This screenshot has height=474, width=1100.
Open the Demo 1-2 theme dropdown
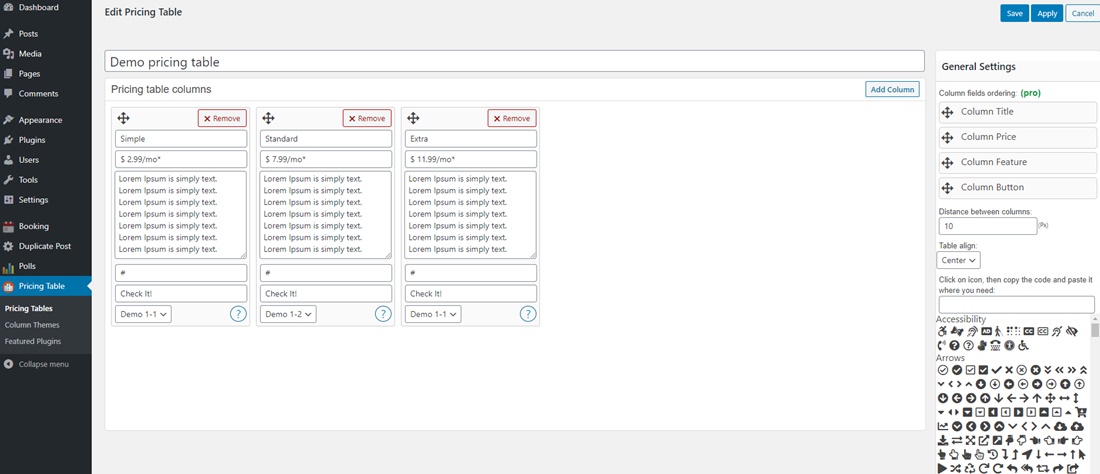288,314
